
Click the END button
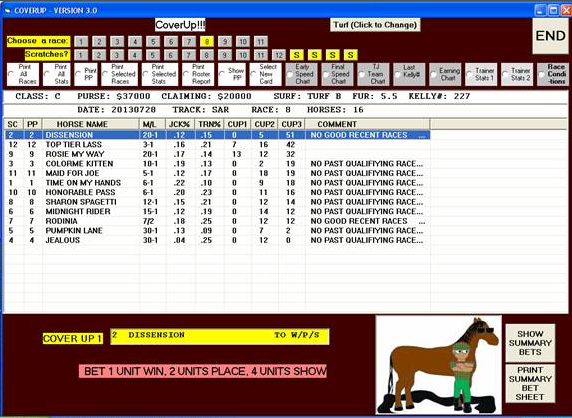pos(550,36)
